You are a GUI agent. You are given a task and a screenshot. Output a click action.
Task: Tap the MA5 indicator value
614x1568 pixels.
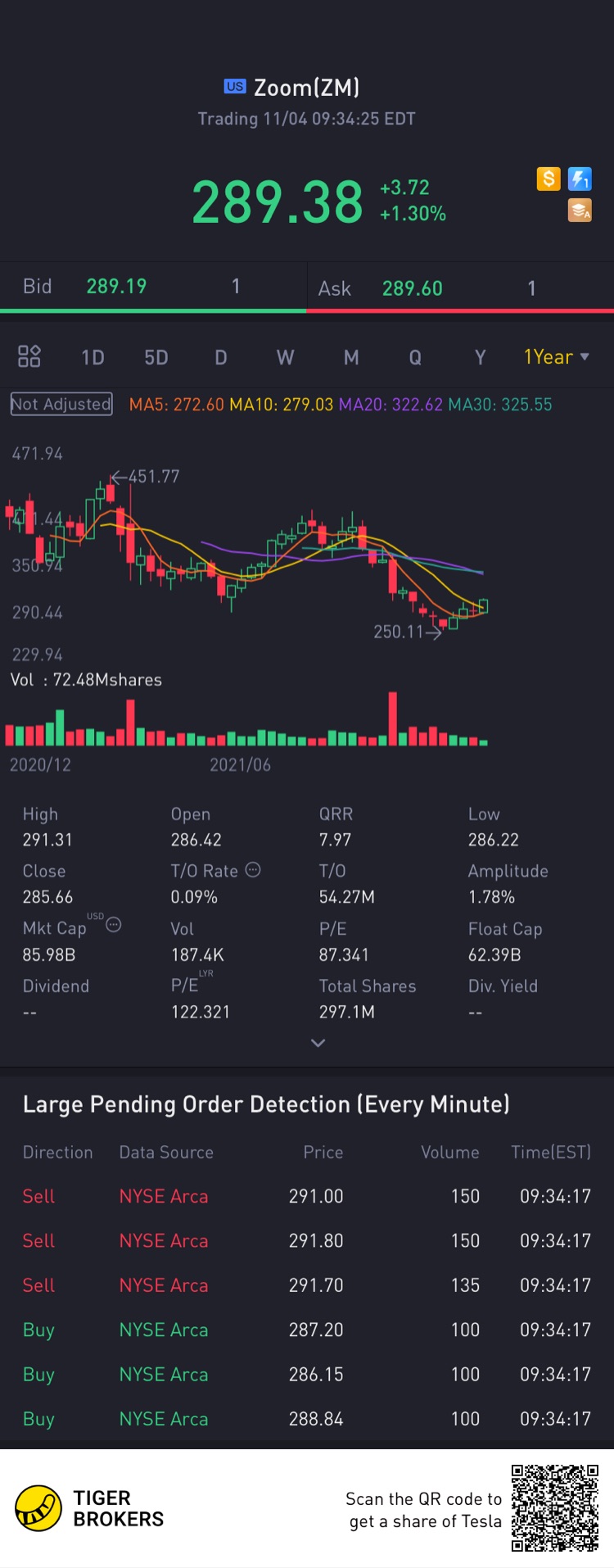[176, 405]
